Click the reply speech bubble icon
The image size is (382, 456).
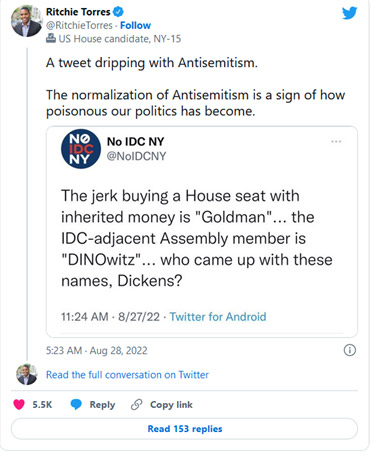(76, 404)
